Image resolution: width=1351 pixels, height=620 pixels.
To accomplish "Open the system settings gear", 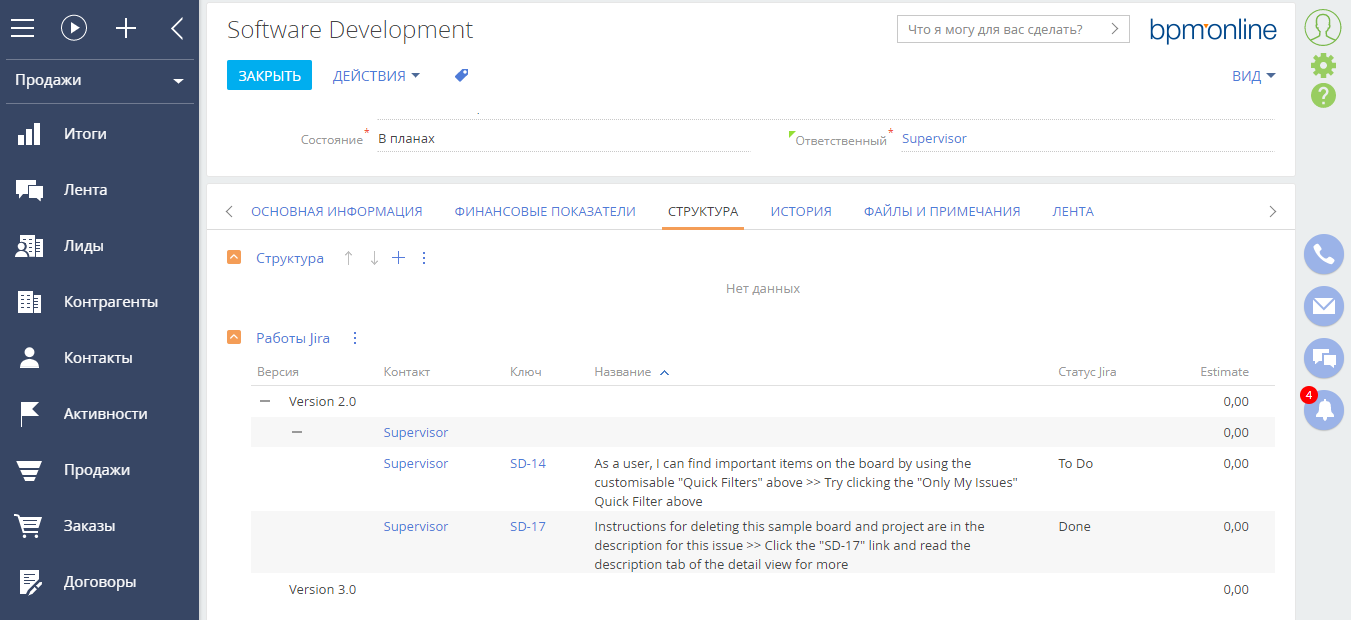I will (x=1323, y=65).
